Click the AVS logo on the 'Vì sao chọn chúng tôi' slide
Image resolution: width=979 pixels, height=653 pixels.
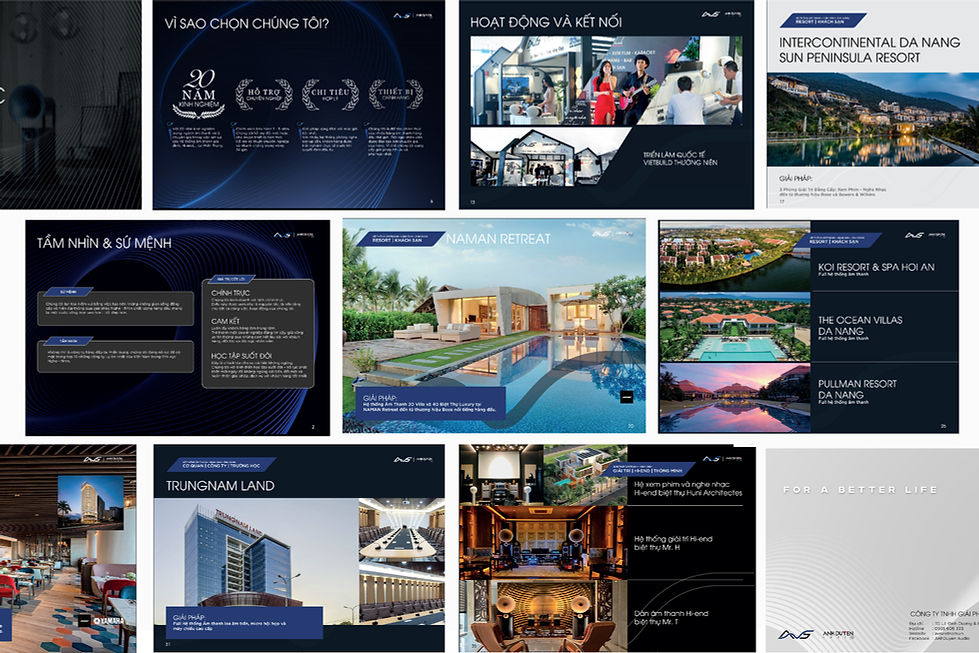[413, 16]
